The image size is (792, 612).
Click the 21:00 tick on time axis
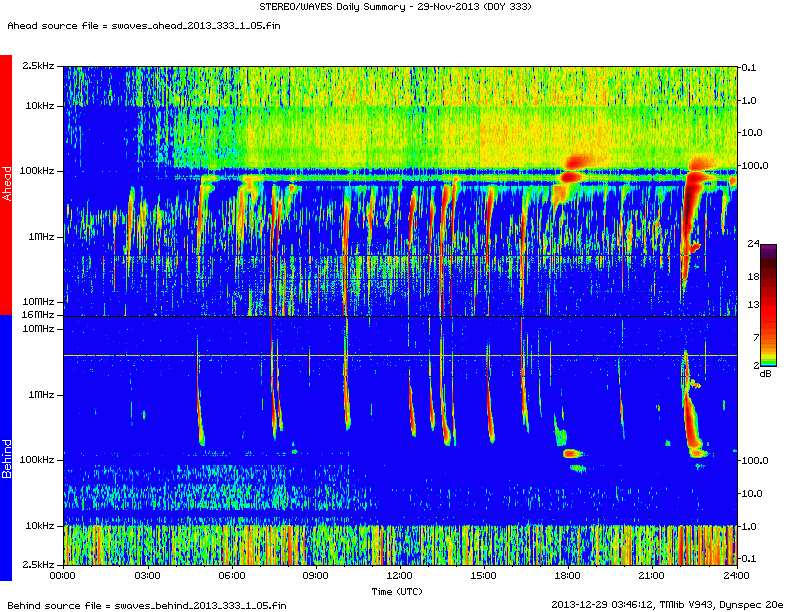point(652,576)
